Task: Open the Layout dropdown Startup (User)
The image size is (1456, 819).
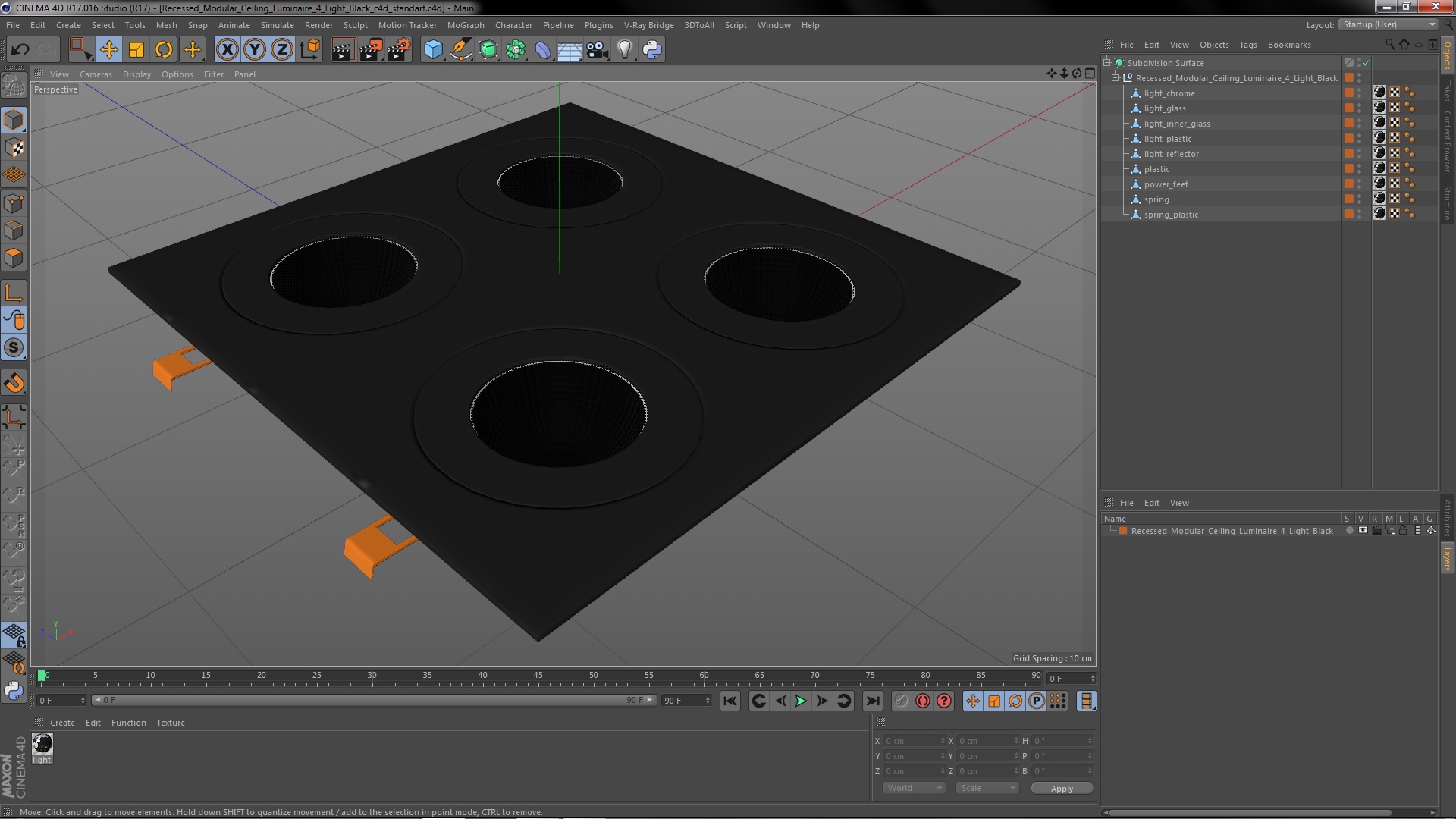Action: click(1389, 24)
